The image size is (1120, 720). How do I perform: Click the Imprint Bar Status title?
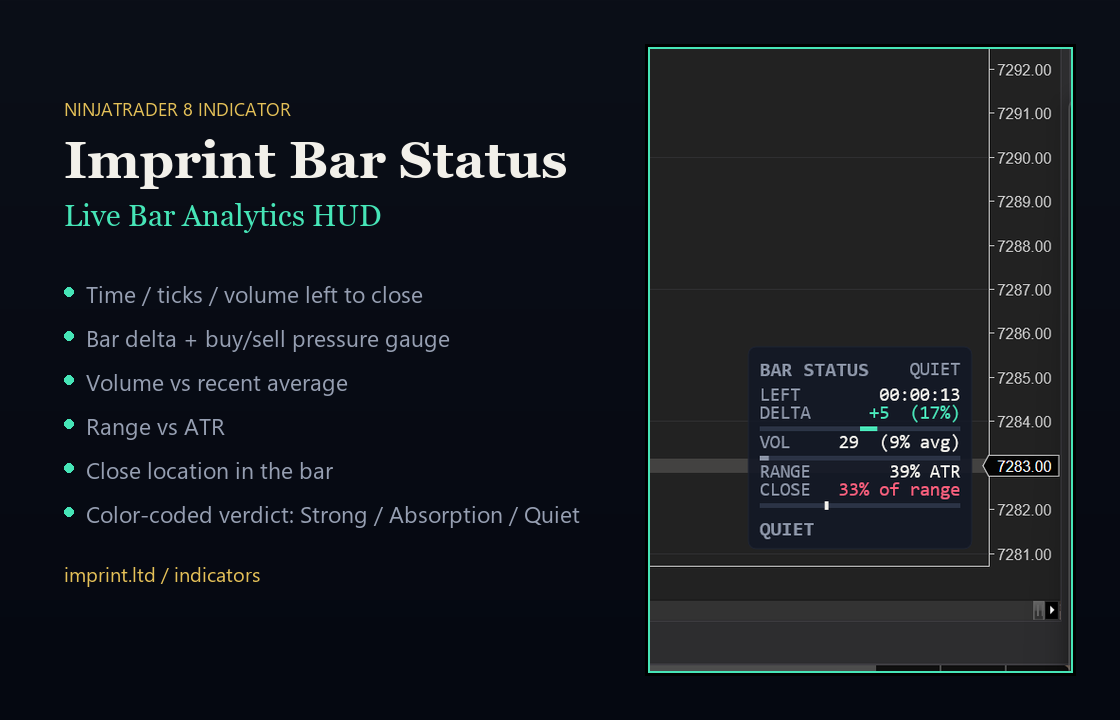tap(316, 161)
